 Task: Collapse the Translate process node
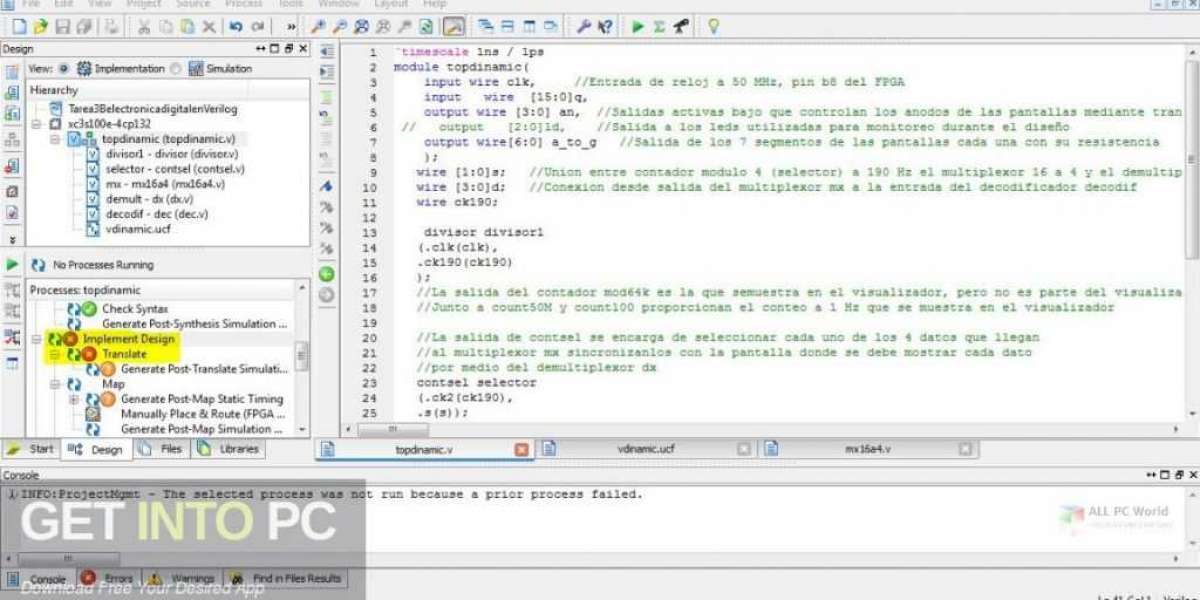(55, 354)
